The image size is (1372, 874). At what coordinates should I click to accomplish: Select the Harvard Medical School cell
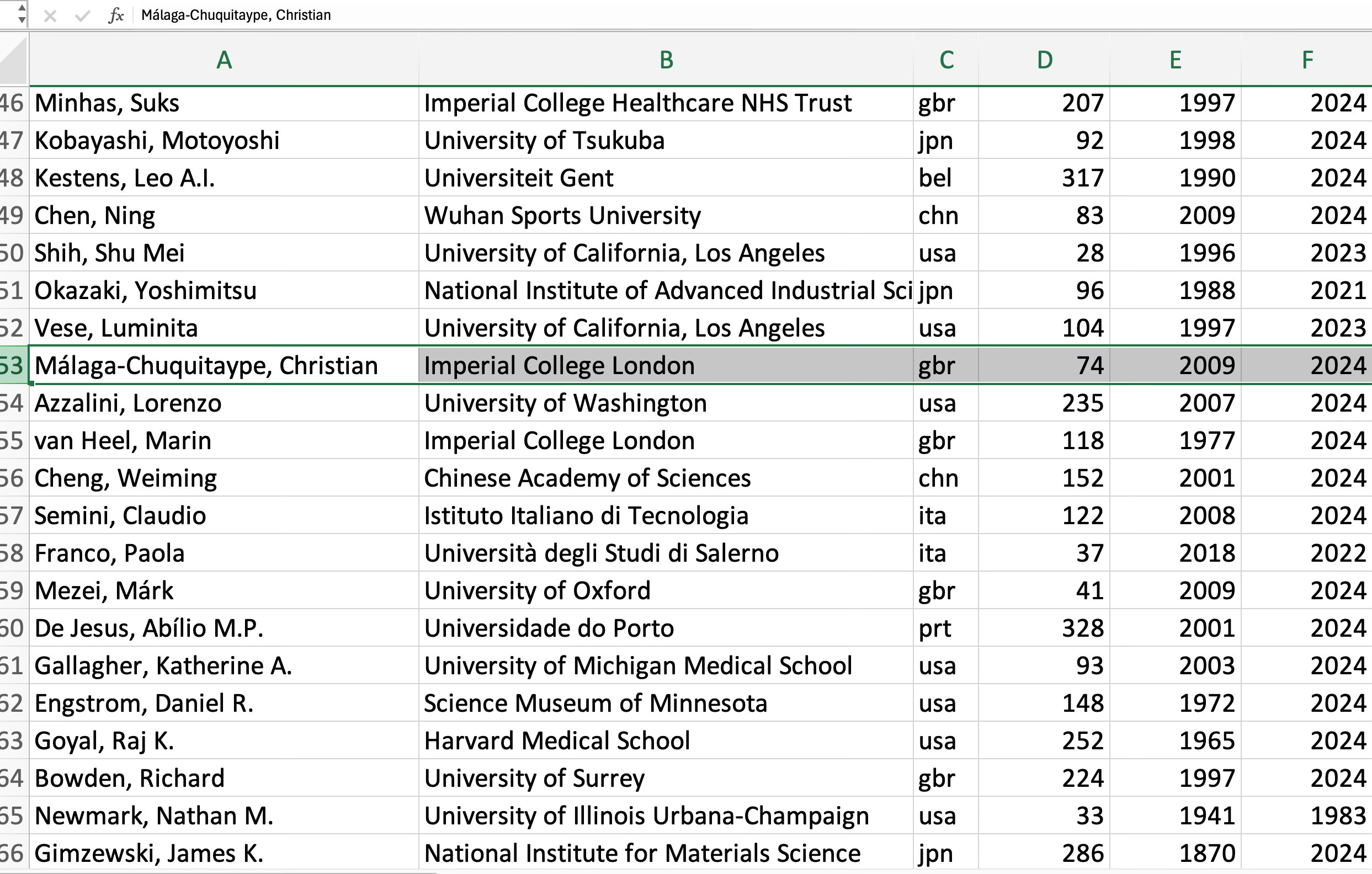point(557,741)
